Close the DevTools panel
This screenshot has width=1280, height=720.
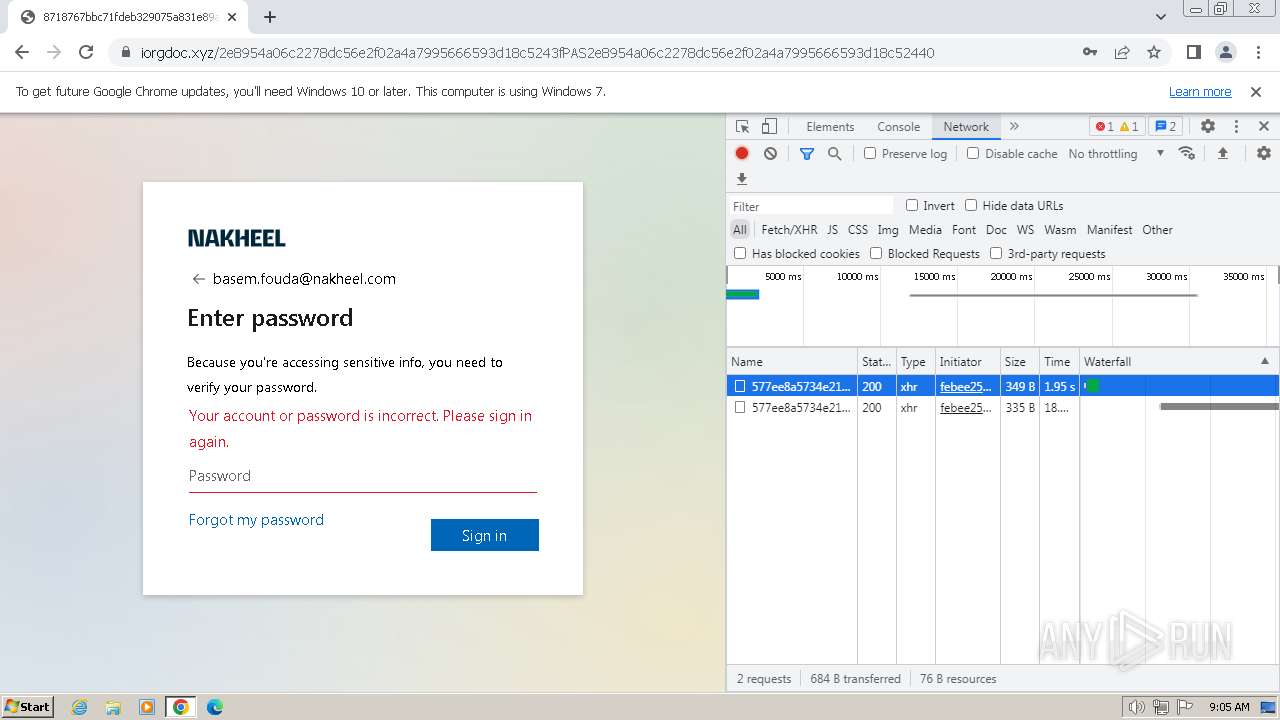click(1264, 127)
